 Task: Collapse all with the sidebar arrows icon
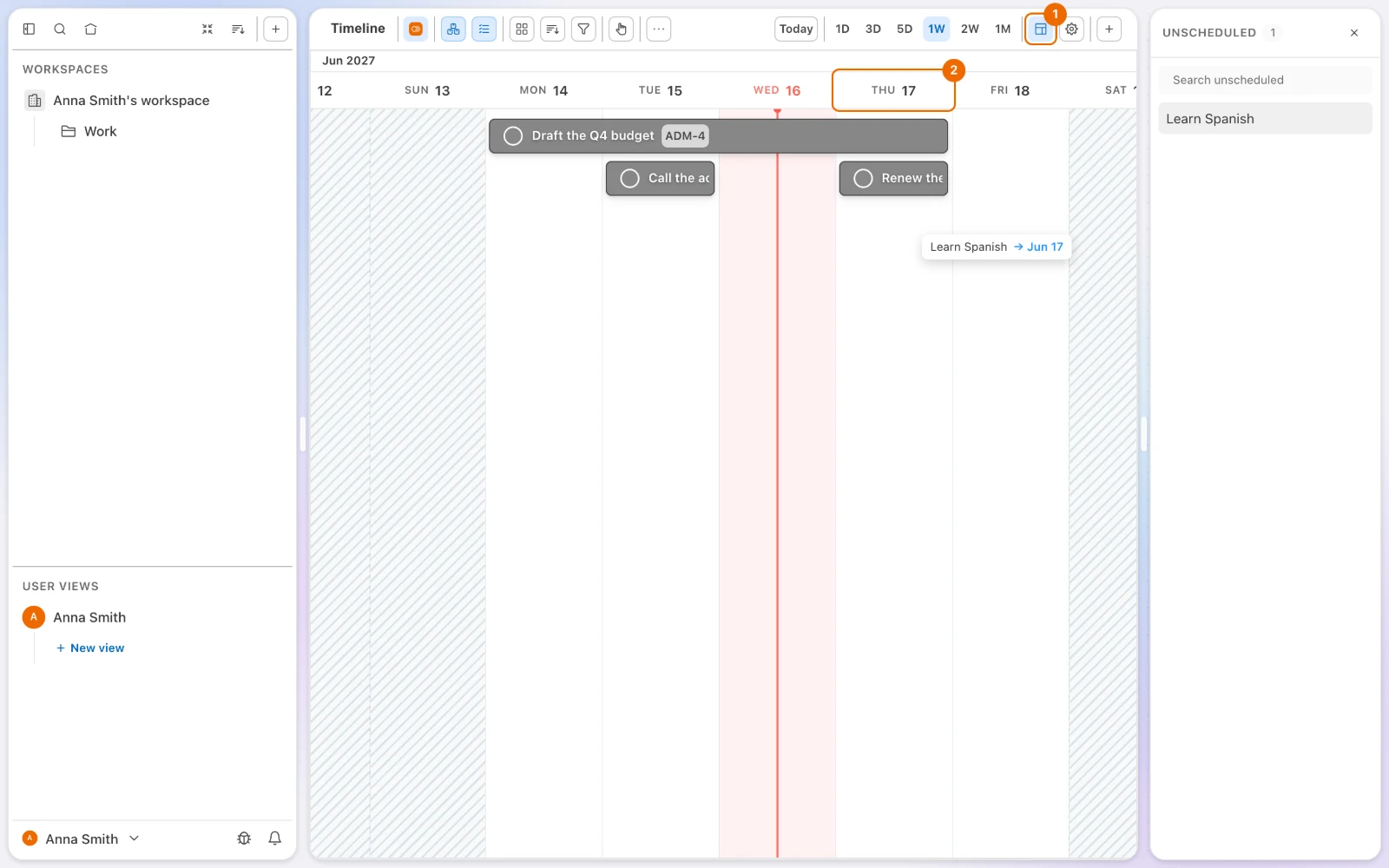click(207, 29)
